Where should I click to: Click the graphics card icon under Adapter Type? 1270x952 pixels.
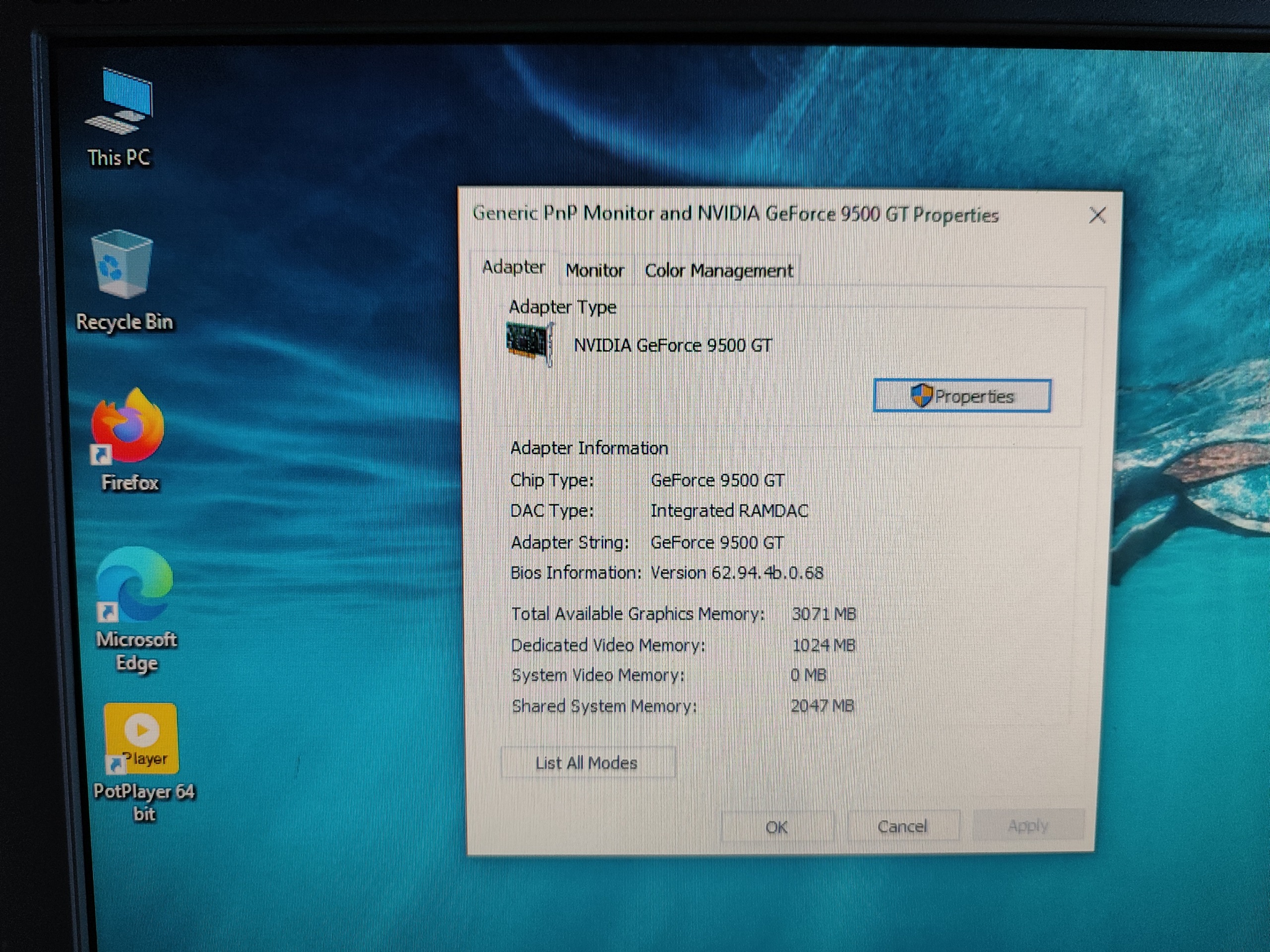click(529, 343)
